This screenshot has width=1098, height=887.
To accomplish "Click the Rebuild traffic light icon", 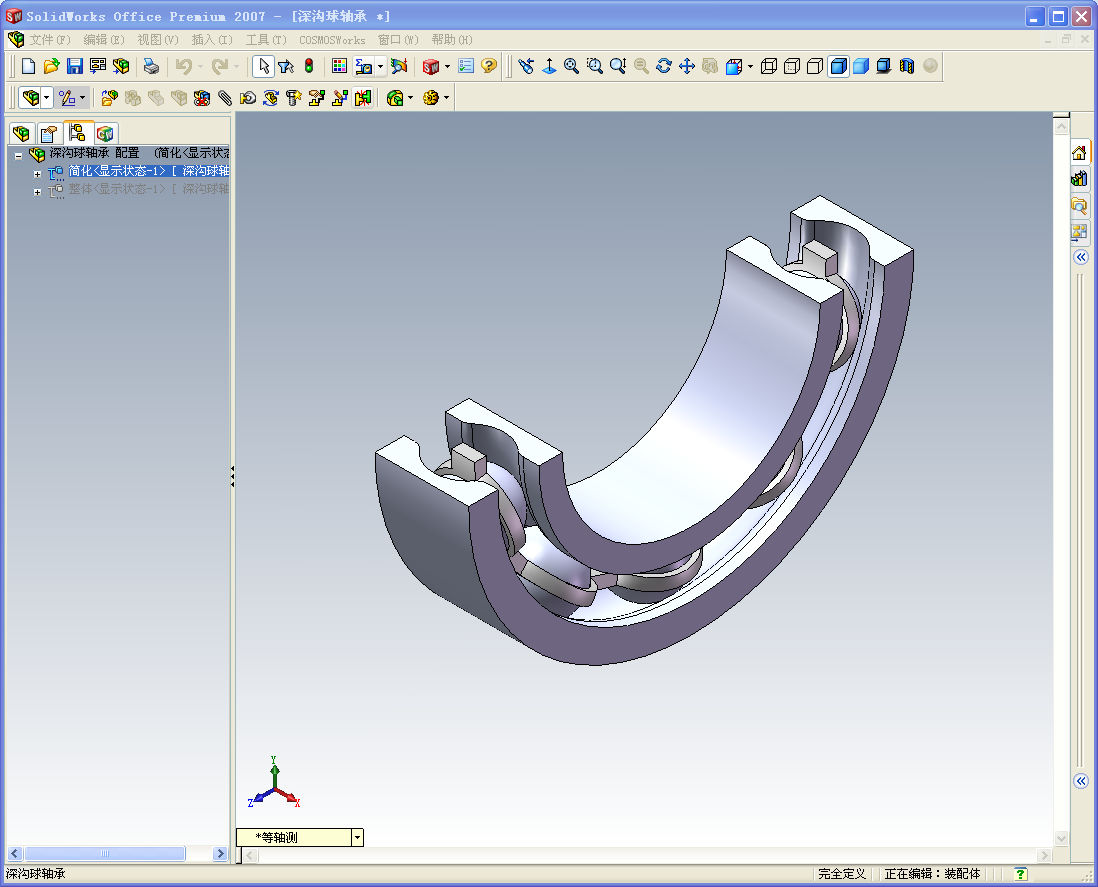I will pyautogui.click(x=309, y=67).
